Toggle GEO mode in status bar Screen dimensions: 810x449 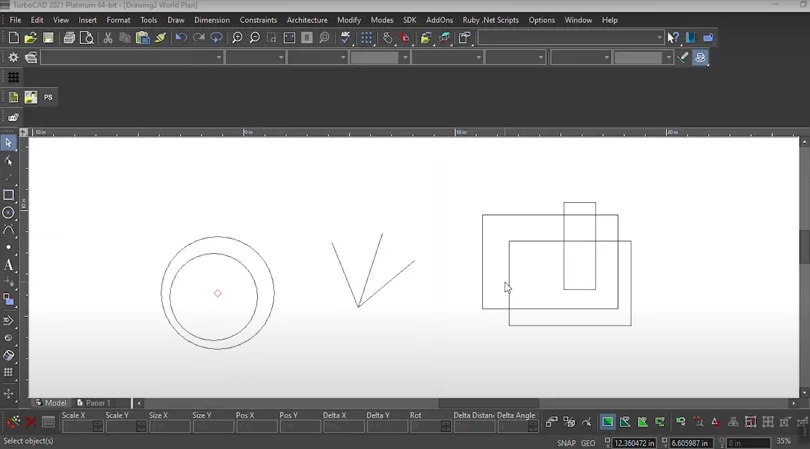click(x=588, y=443)
